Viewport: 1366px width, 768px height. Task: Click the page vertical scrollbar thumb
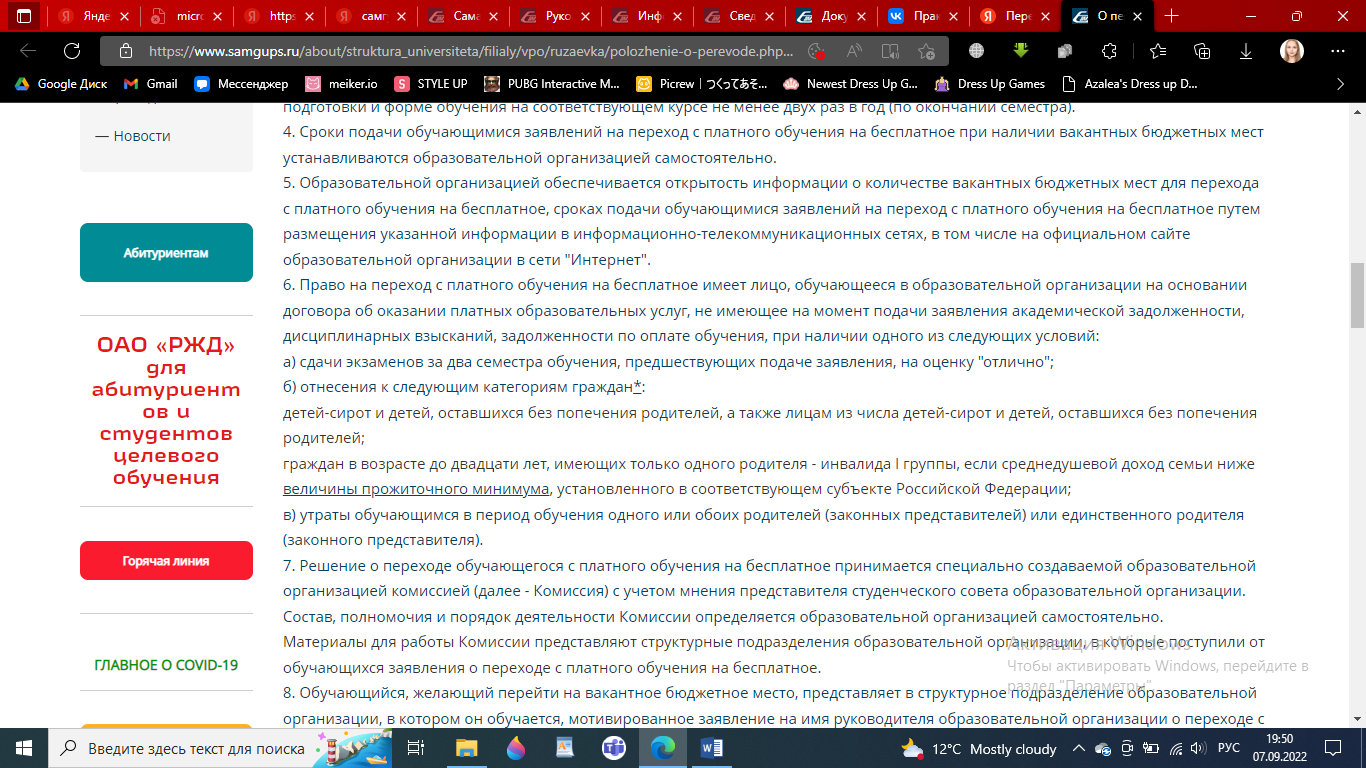(1357, 296)
